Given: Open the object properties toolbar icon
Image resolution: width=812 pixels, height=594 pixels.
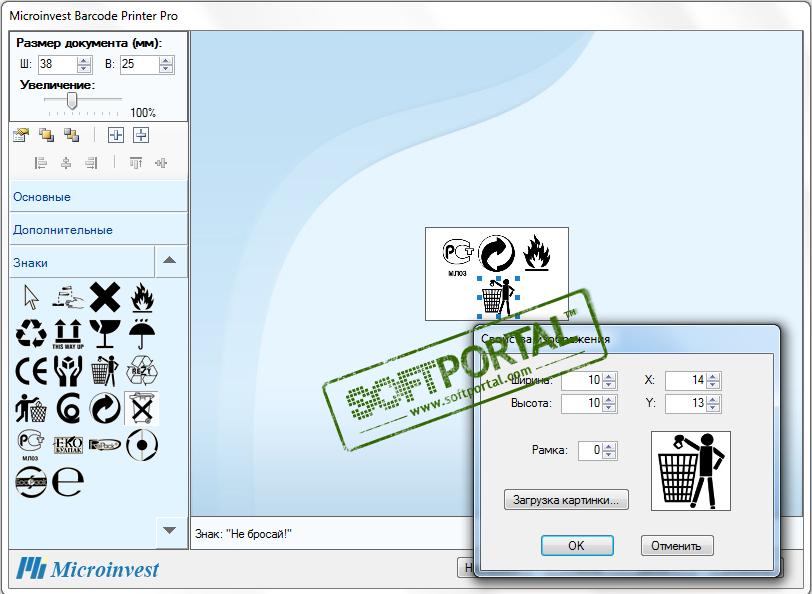Looking at the screenshot, I should (x=21, y=135).
